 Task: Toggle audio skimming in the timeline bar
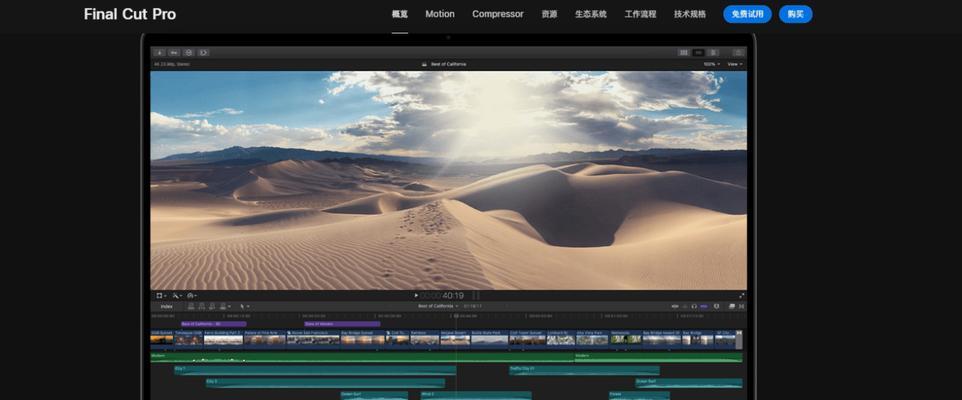click(684, 306)
